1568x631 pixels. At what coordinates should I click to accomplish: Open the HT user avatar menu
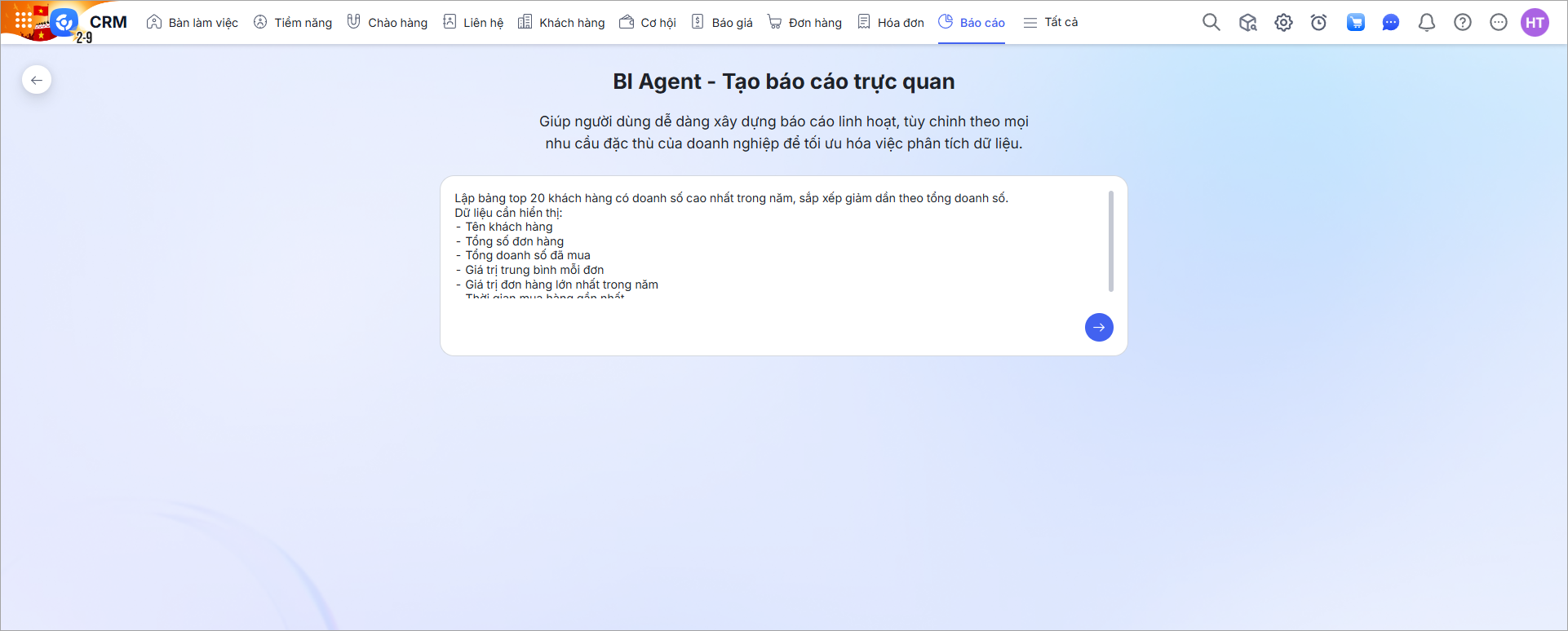pos(1535,23)
